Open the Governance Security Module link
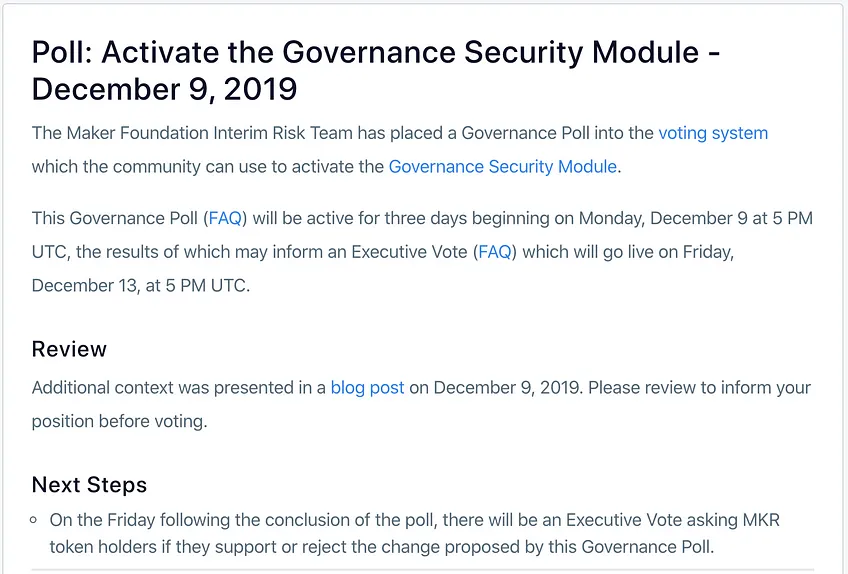The height and width of the screenshot is (574, 848). [502, 167]
